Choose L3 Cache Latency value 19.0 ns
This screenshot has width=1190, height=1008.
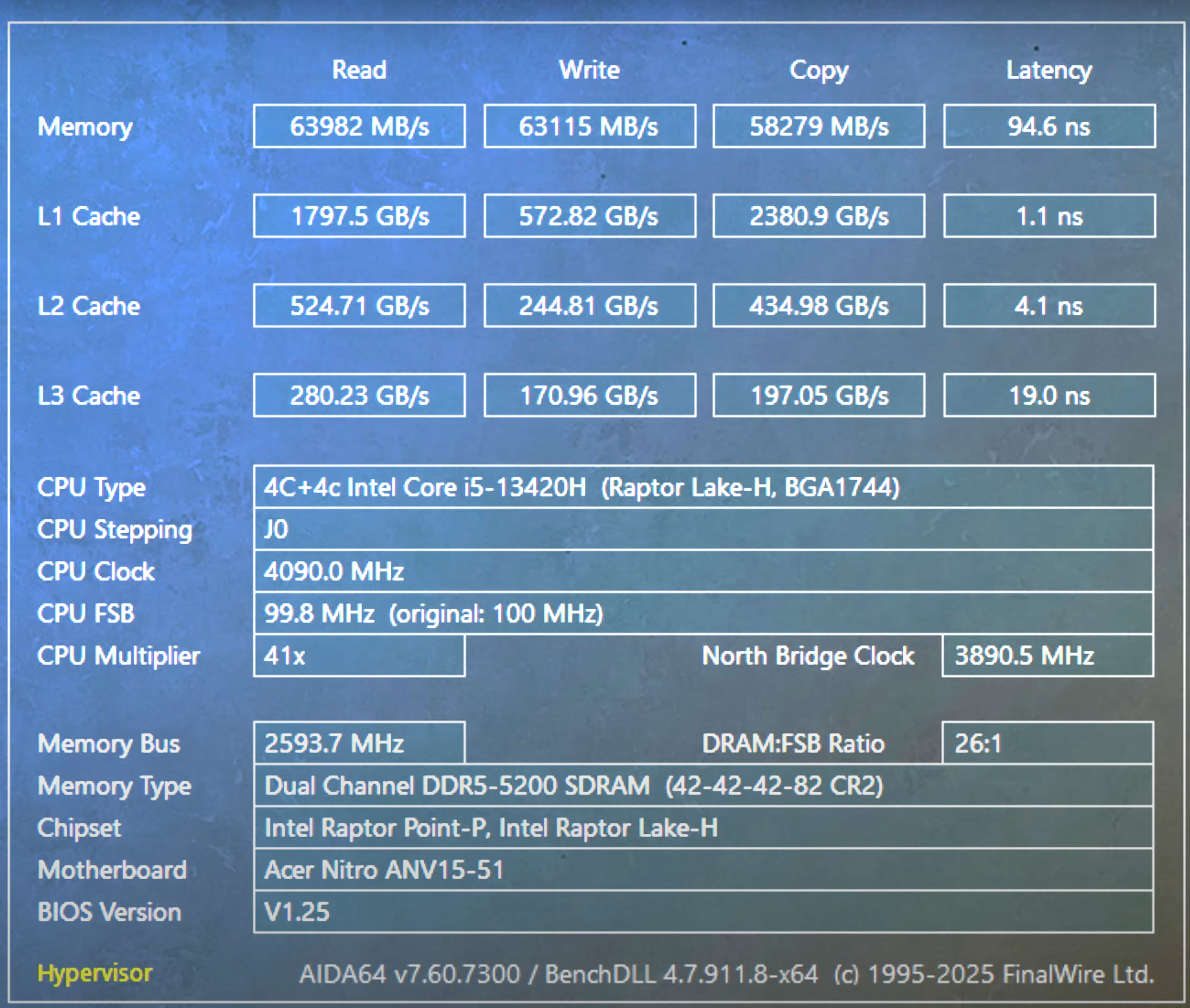click(1049, 396)
